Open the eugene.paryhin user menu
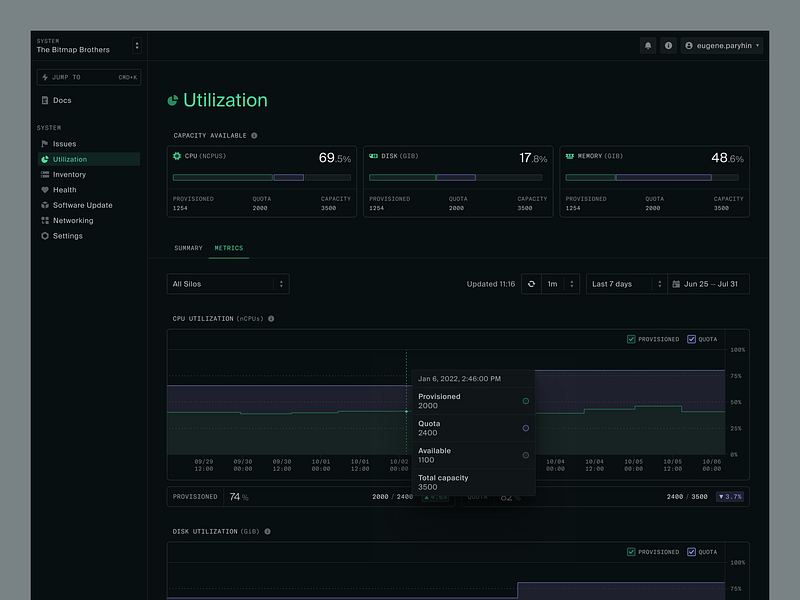The image size is (800, 600). (x=722, y=46)
